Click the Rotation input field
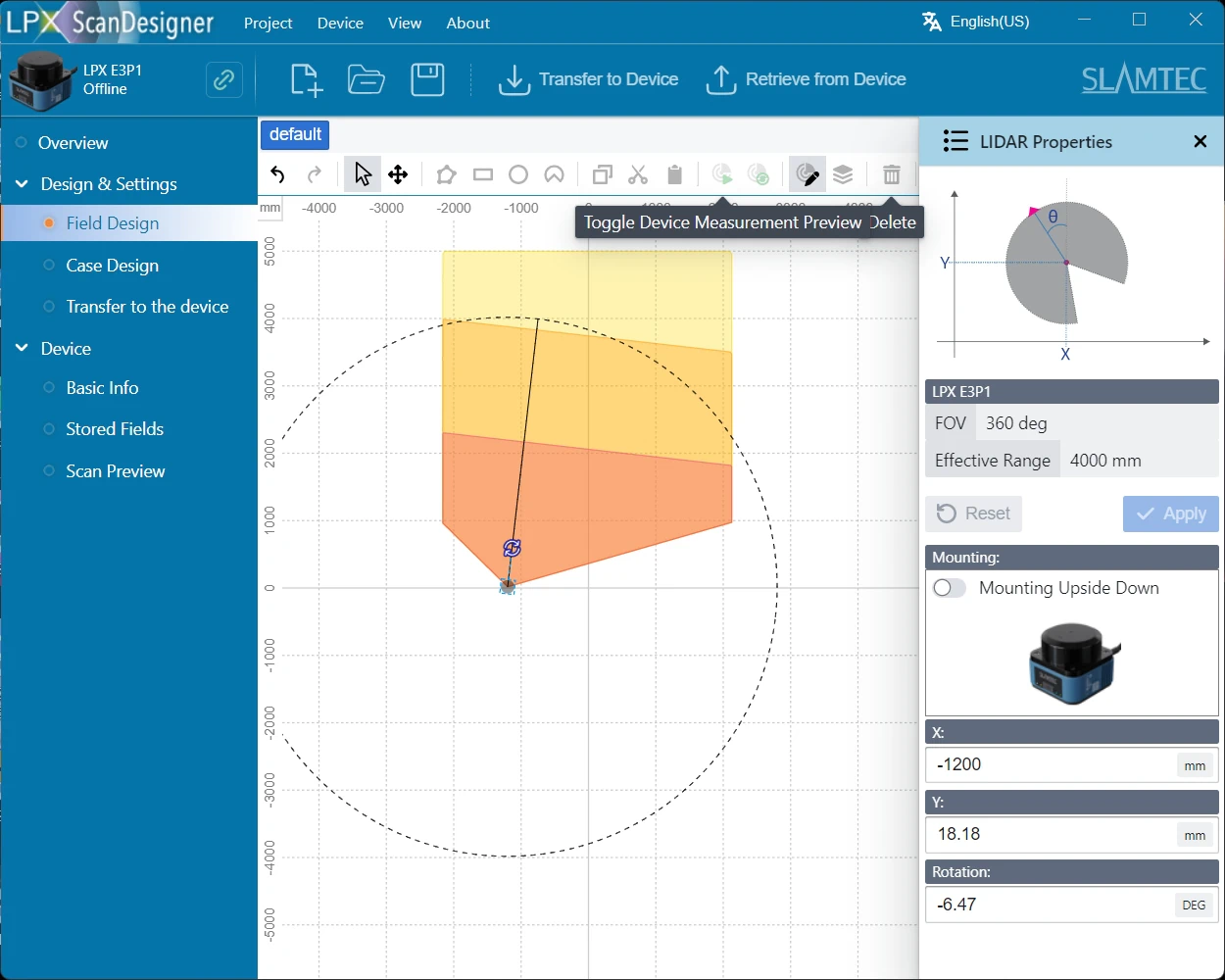 1049,905
